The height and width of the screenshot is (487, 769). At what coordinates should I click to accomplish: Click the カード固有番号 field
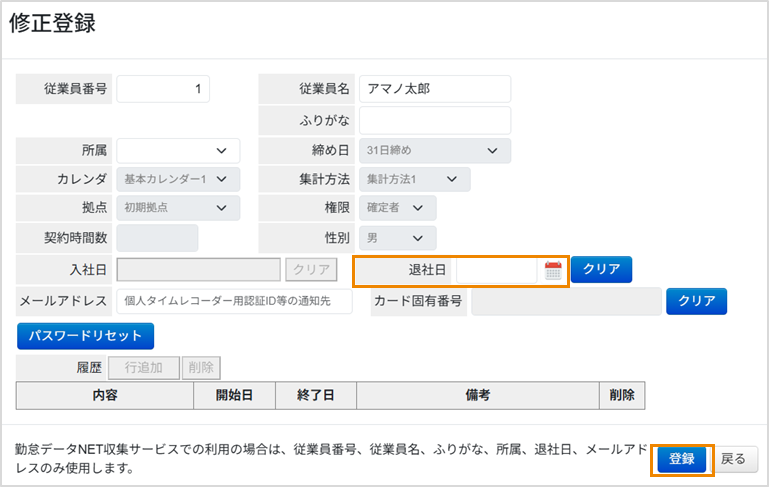pos(566,301)
